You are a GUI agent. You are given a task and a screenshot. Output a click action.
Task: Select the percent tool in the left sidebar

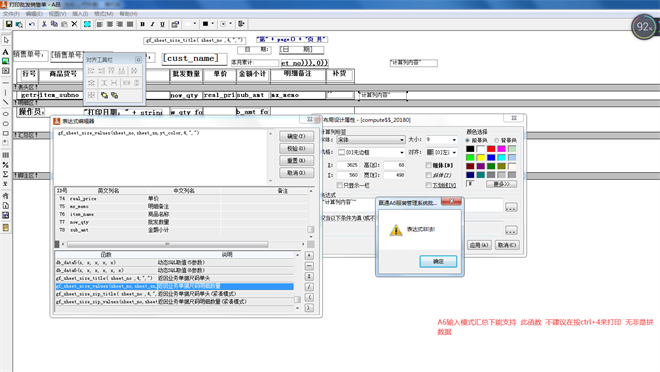point(5,165)
